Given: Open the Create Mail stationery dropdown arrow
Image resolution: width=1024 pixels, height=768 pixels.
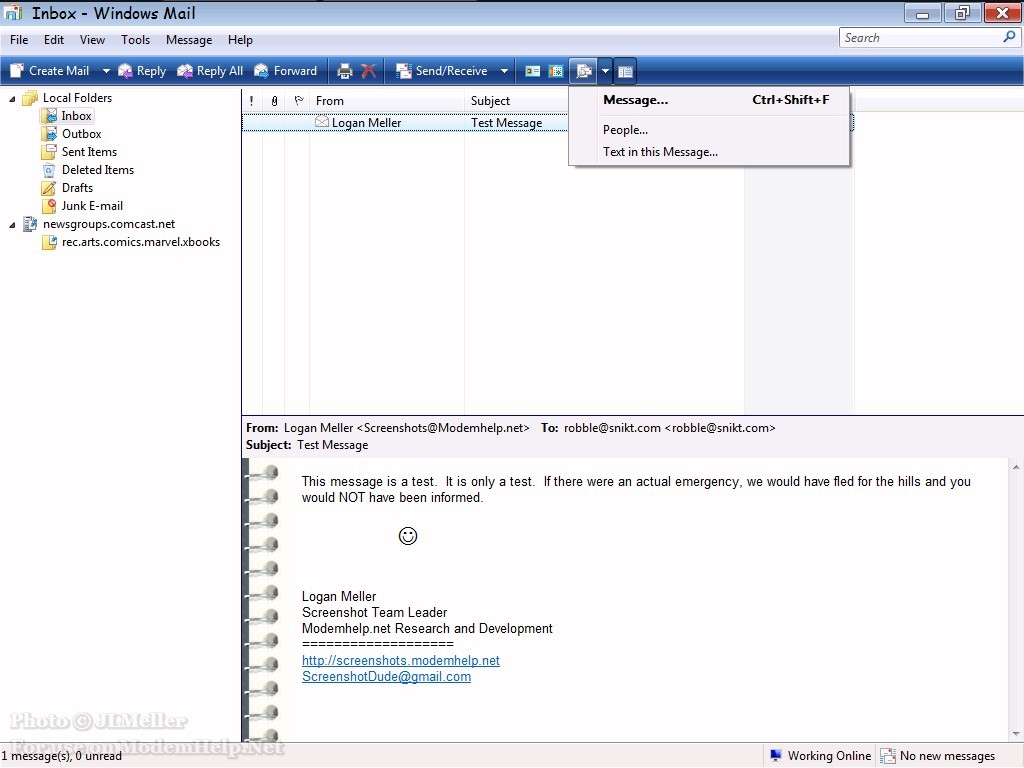Looking at the screenshot, I should [x=106, y=71].
